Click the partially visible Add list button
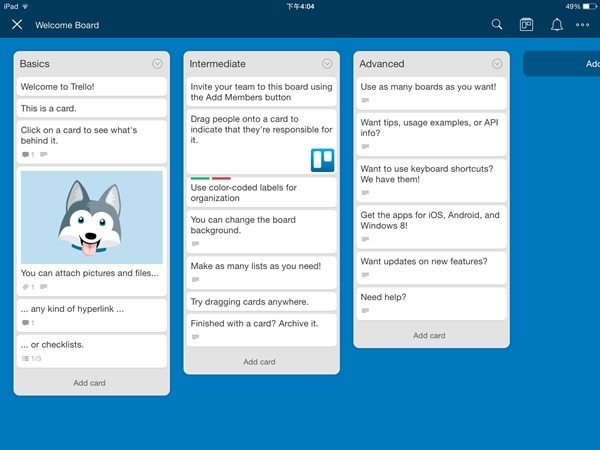The height and width of the screenshot is (450, 600). coord(561,64)
